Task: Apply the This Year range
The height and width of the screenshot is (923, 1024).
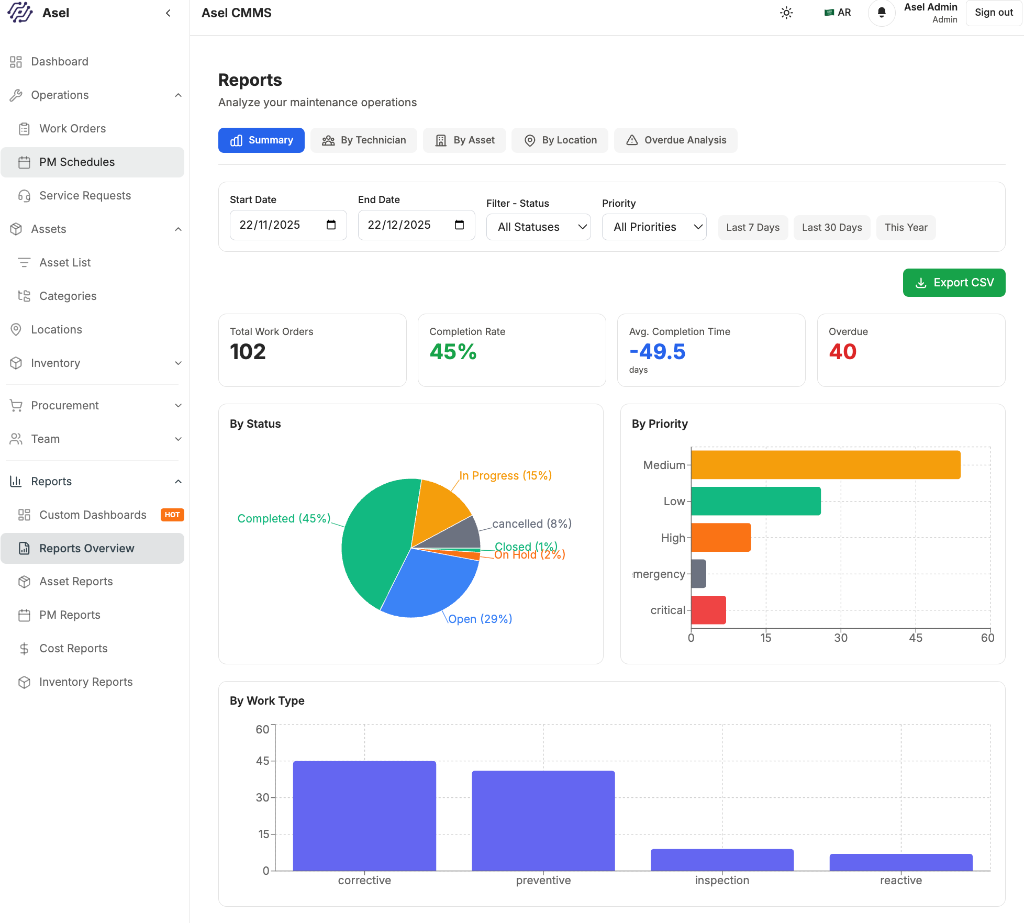Action: tap(906, 227)
